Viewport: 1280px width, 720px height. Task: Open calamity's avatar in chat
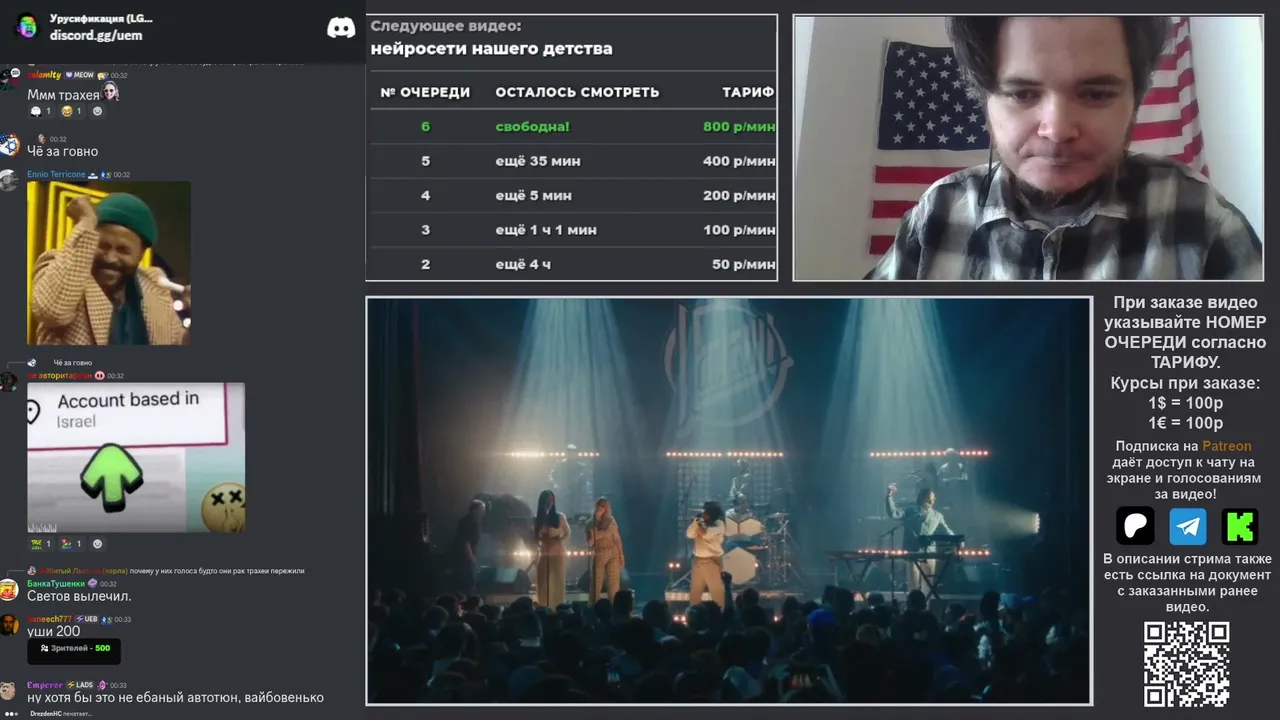point(9,78)
